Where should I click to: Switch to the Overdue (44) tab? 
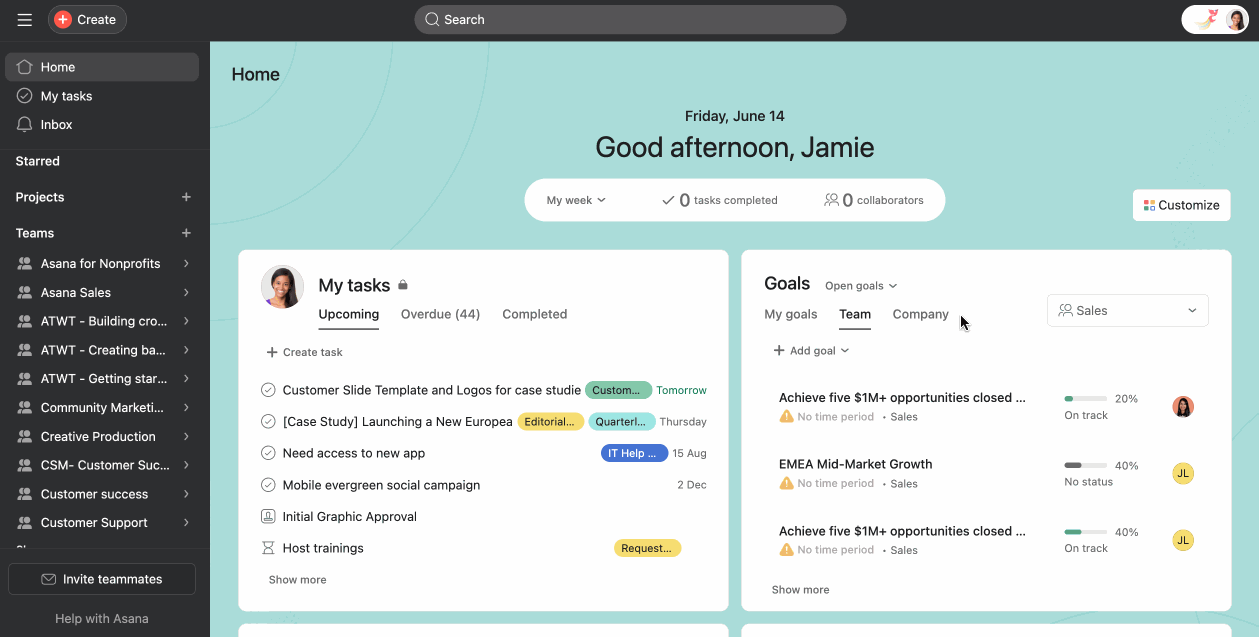pyautogui.click(x=440, y=314)
